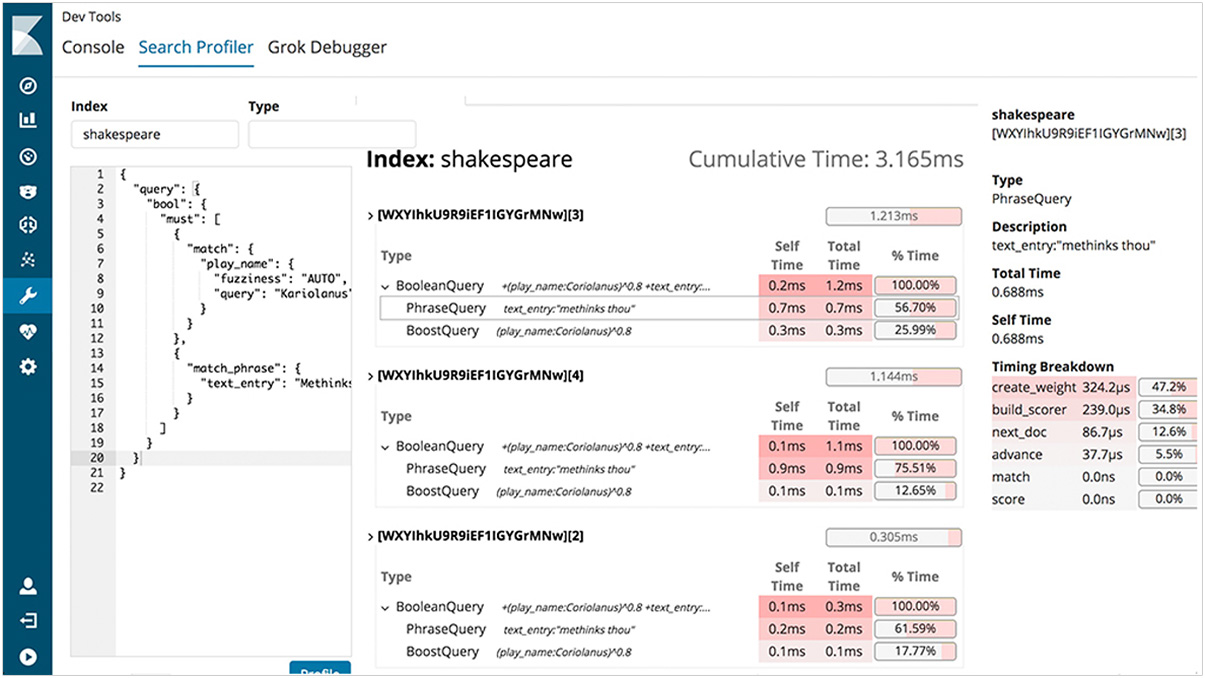1205x678 pixels.
Task: Select BoostQuery row in shard [2]
Action: (668, 652)
